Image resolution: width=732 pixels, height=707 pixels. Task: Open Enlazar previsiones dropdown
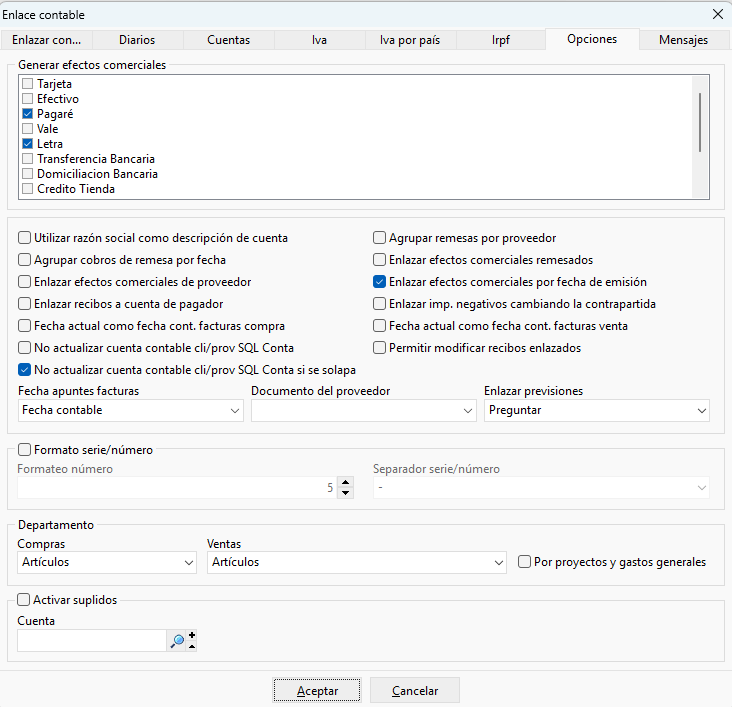597,410
